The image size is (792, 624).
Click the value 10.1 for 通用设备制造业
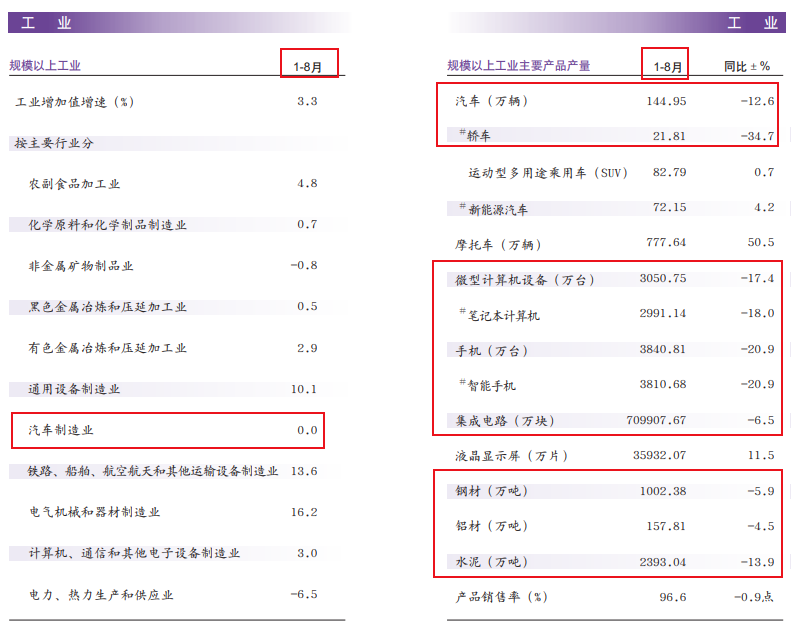[304, 389]
